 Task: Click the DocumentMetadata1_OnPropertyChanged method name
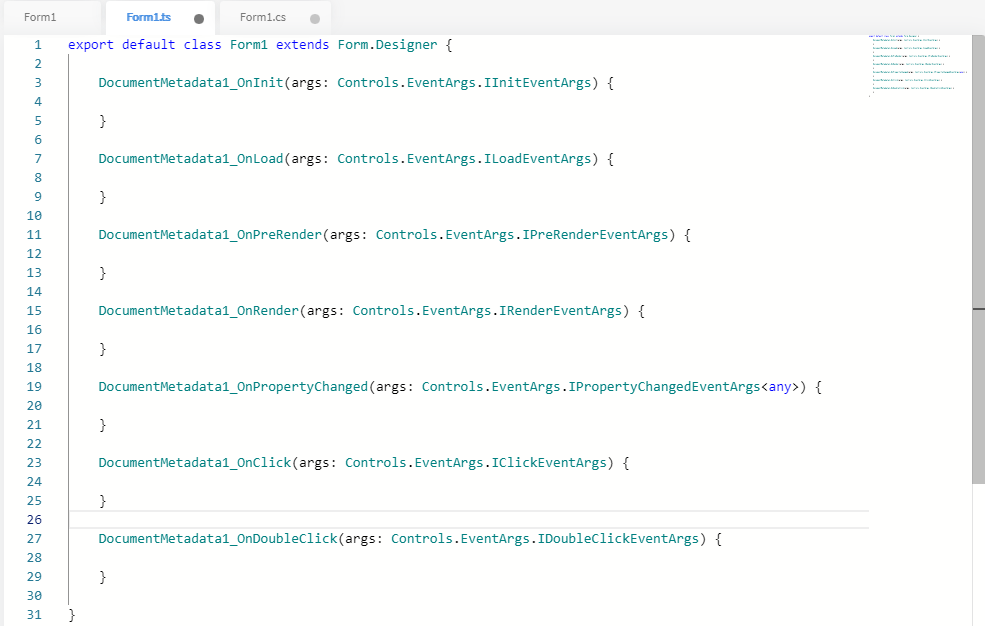[x=233, y=387]
